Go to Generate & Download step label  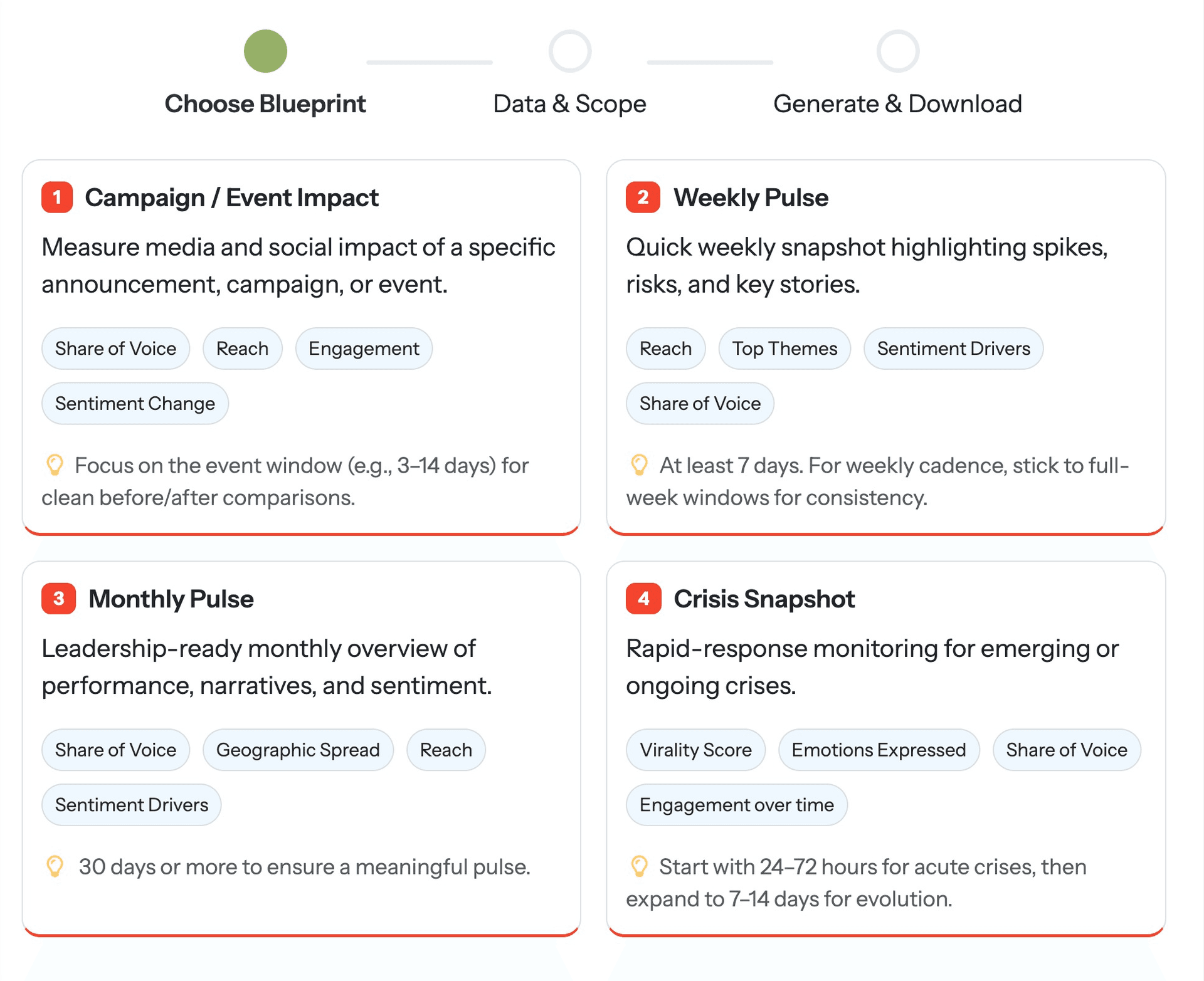(x=897, y=104)
